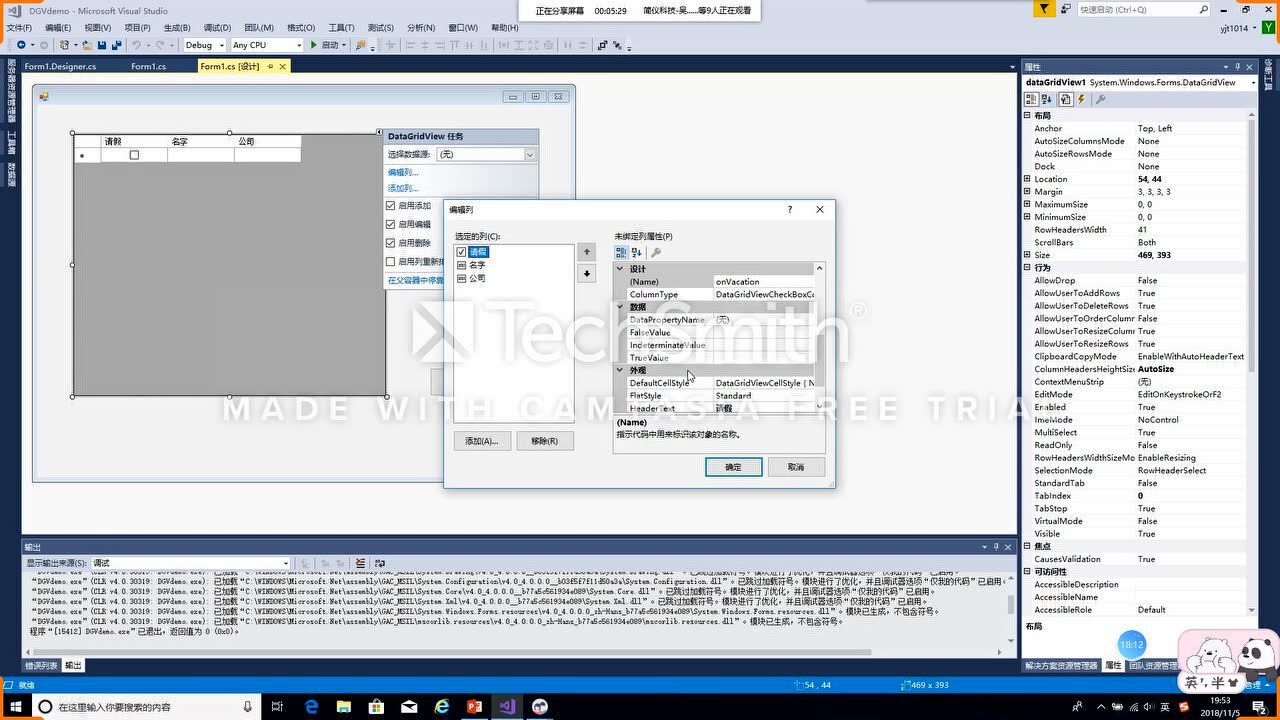
Task: Sort column properties alphabetically in dialog
Action: 637,253
